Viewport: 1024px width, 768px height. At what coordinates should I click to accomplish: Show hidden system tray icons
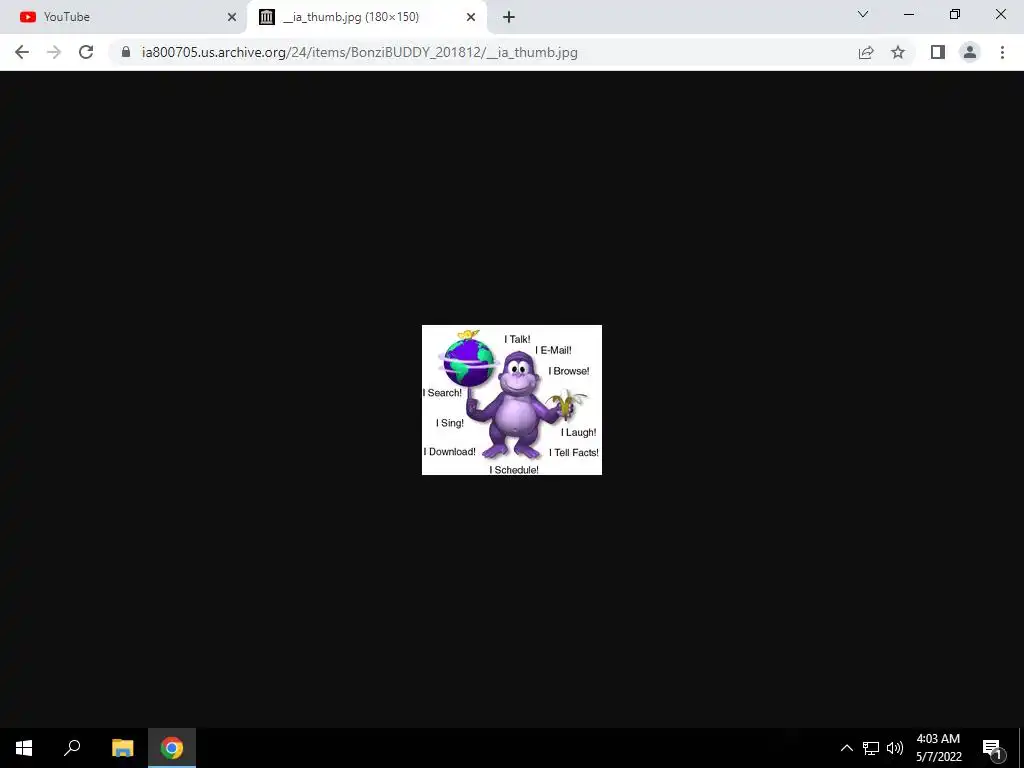846,748
